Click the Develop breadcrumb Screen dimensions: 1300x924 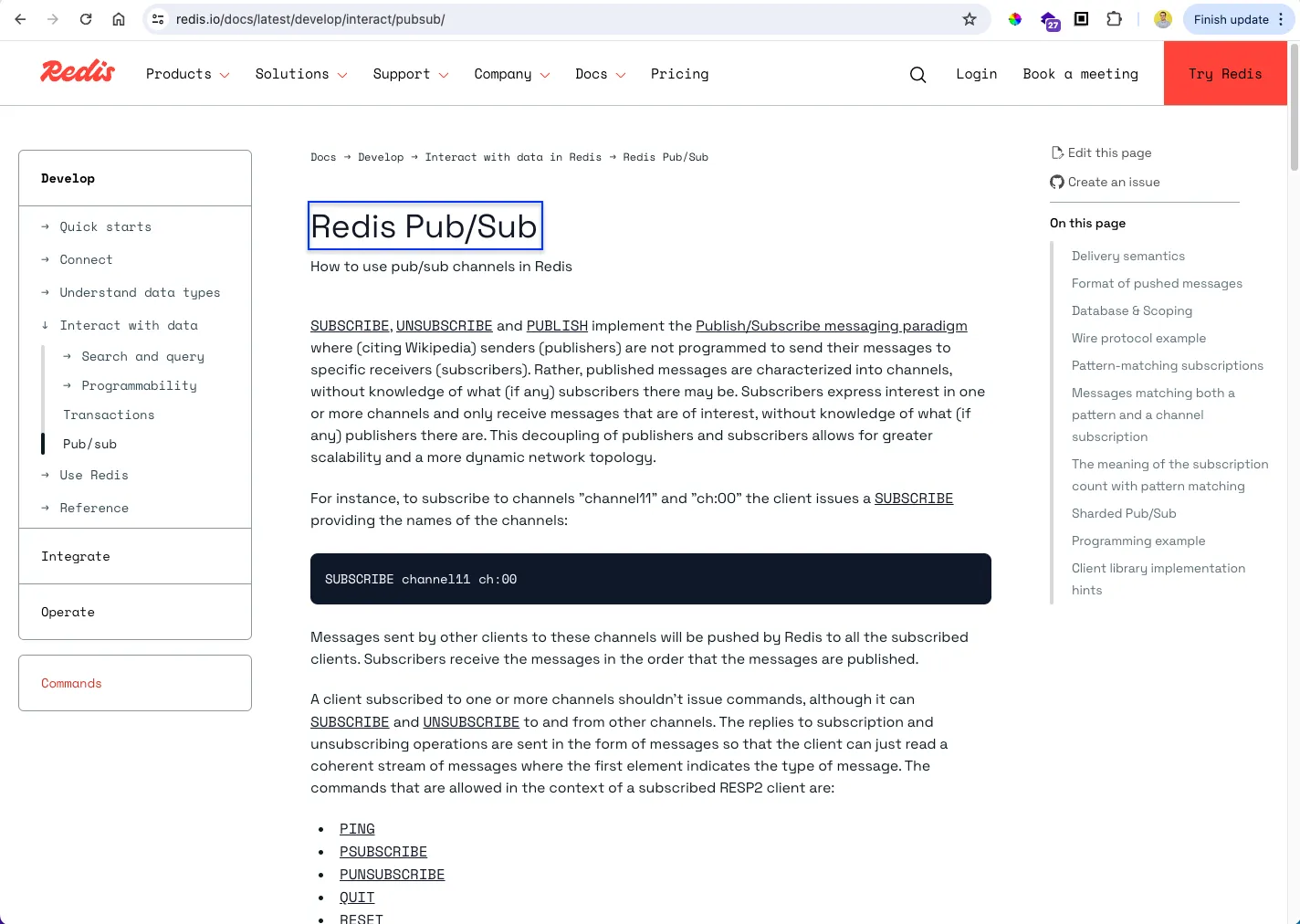tap(381, 157)
